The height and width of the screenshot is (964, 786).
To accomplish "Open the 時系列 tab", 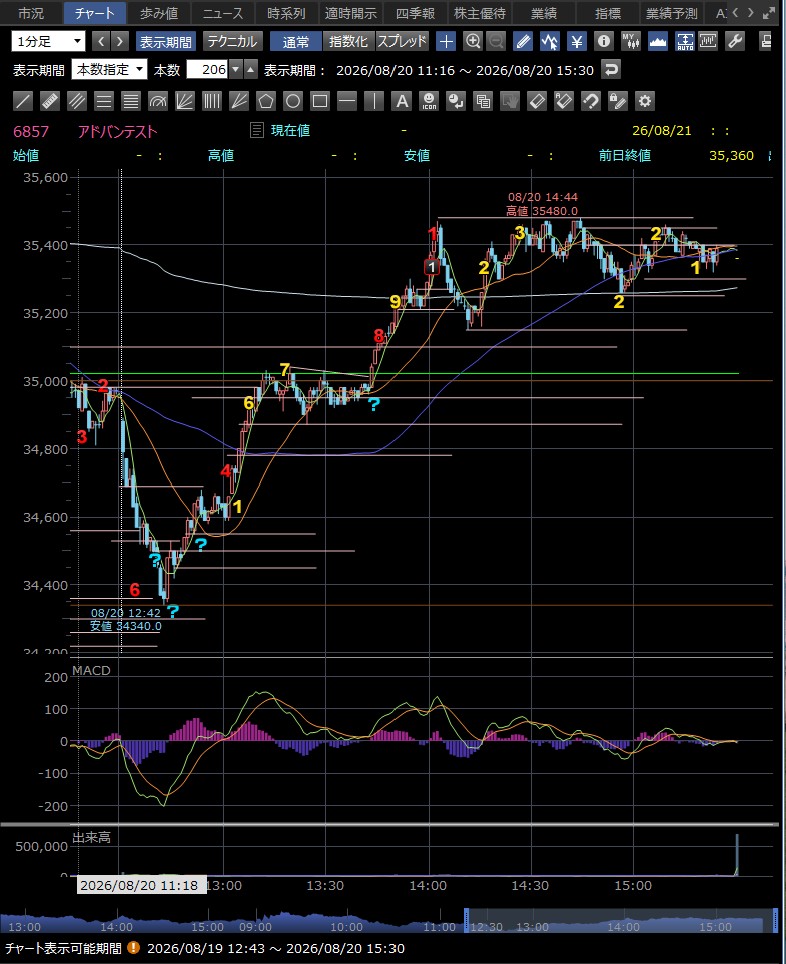I will point(287,13).
